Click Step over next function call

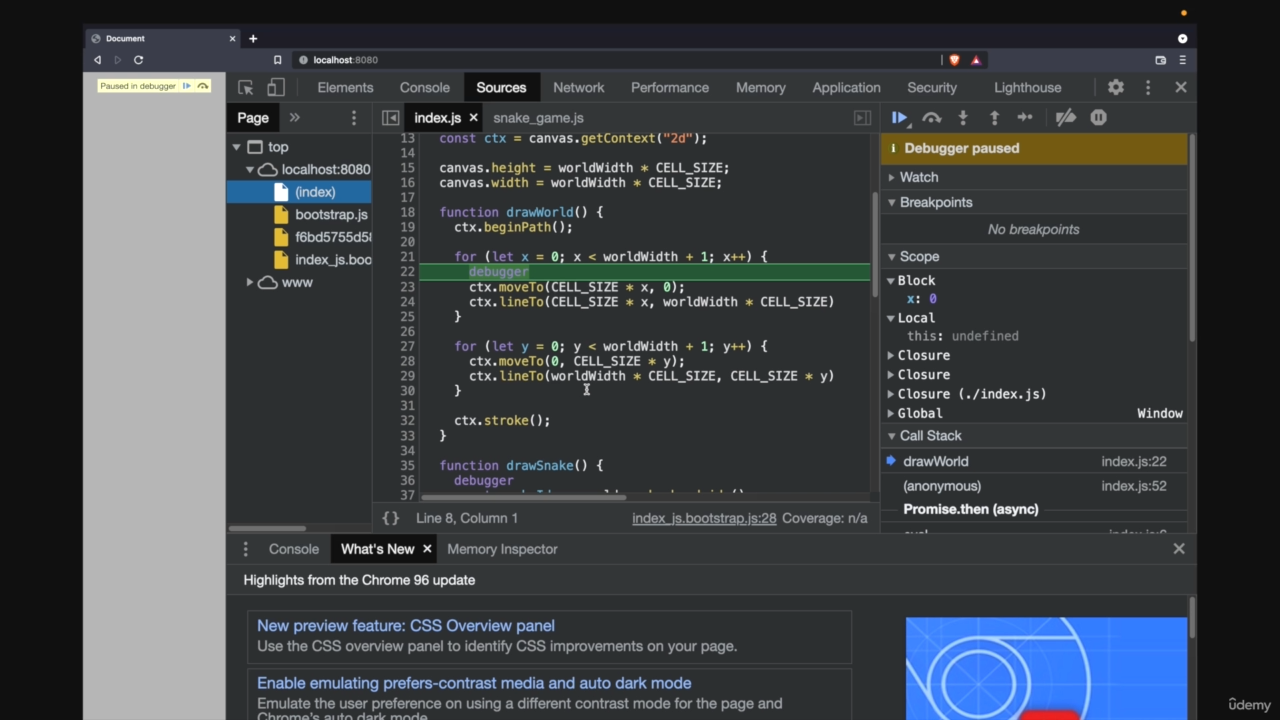pos(932,118)
